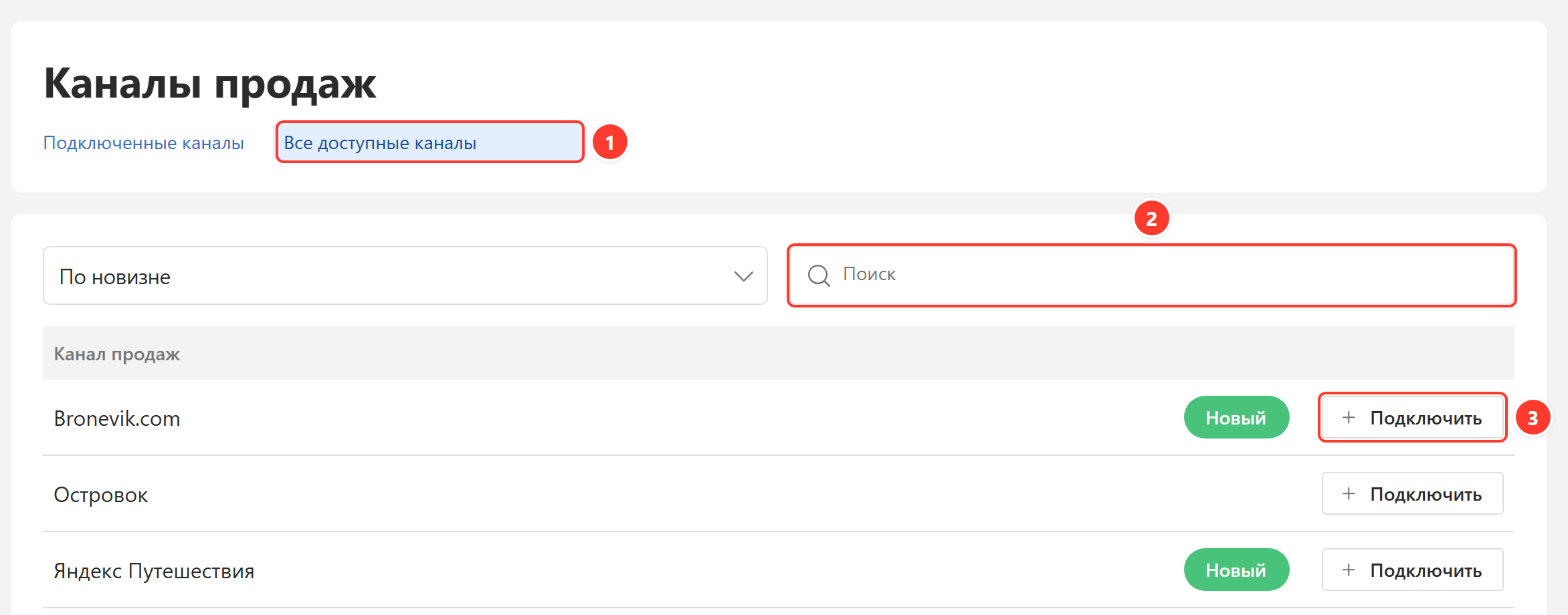
Task: Select the Островок channel name
Action: (x=101, y=495)
